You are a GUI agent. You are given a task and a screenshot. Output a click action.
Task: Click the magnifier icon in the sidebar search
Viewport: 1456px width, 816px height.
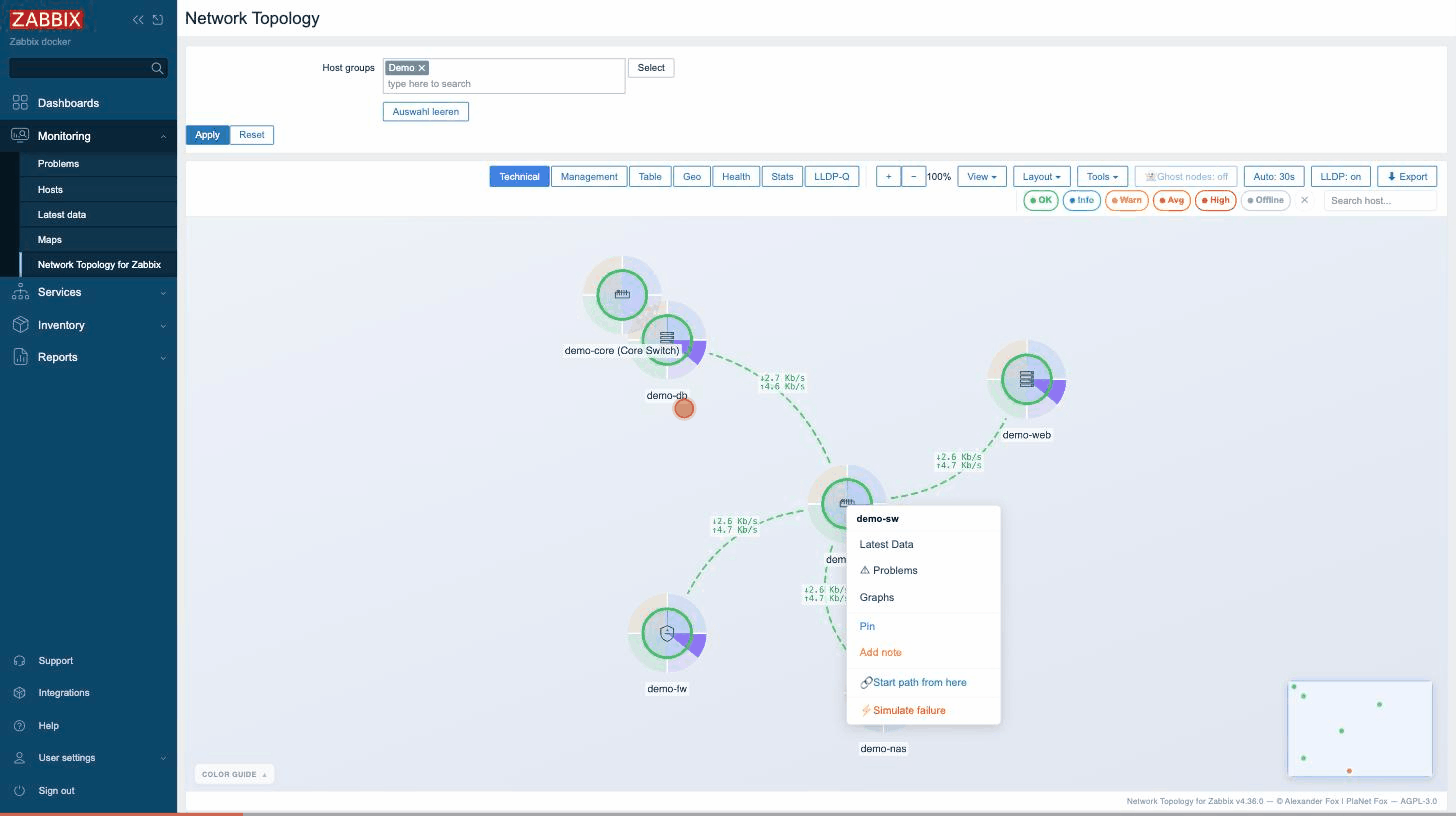pyautogui.click(x=157, y=68)
